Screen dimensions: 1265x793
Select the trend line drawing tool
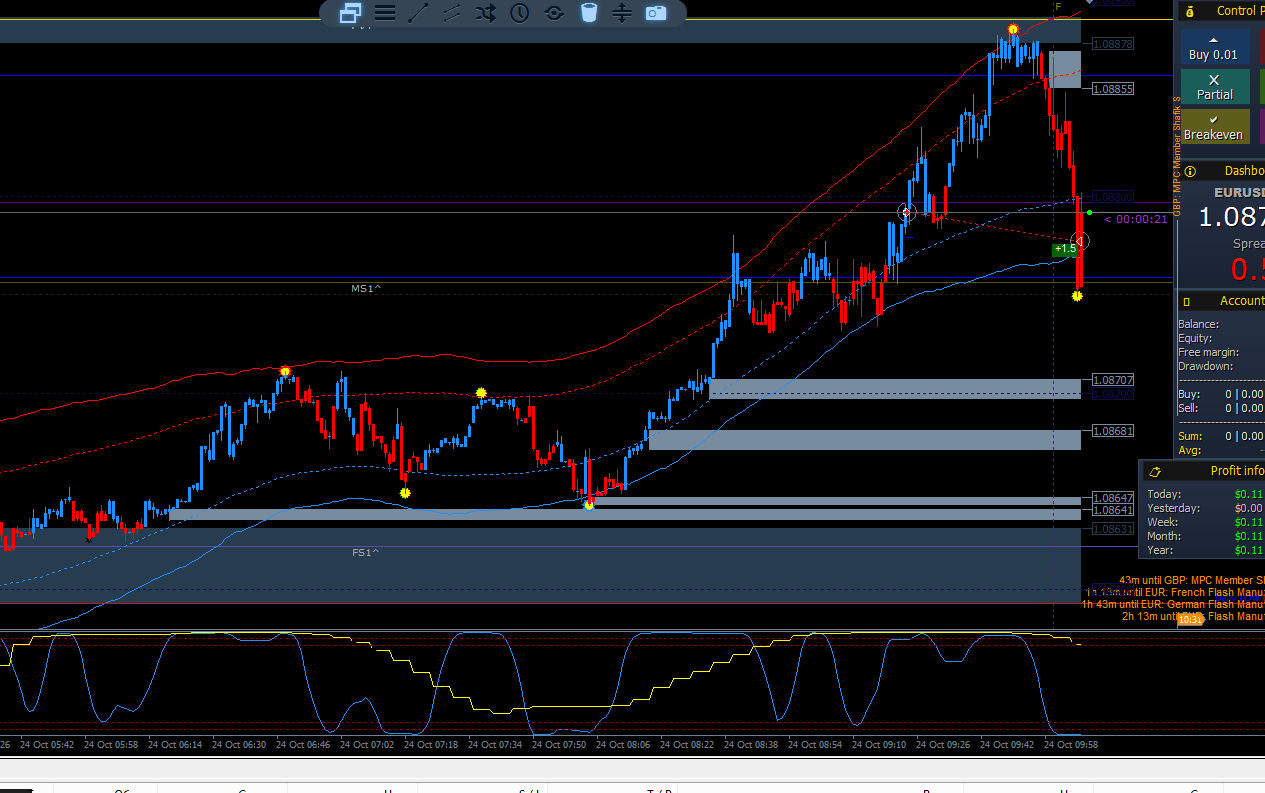click(x=419, y=13)
